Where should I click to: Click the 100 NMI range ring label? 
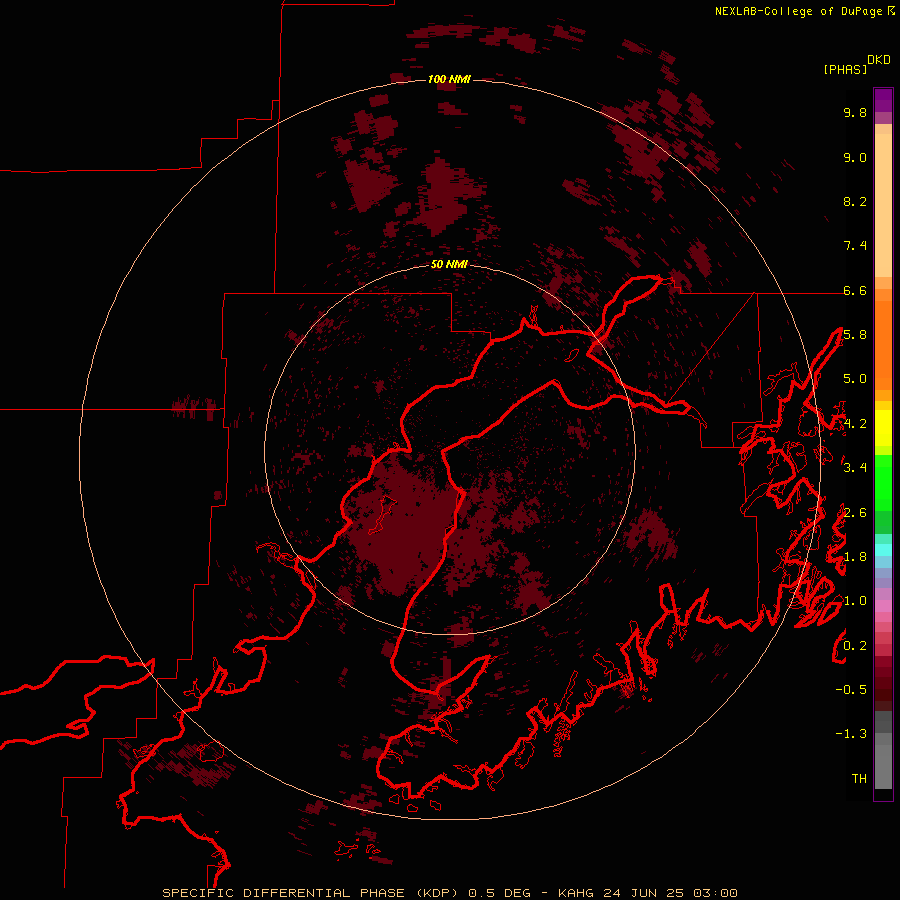click(449, 79)
